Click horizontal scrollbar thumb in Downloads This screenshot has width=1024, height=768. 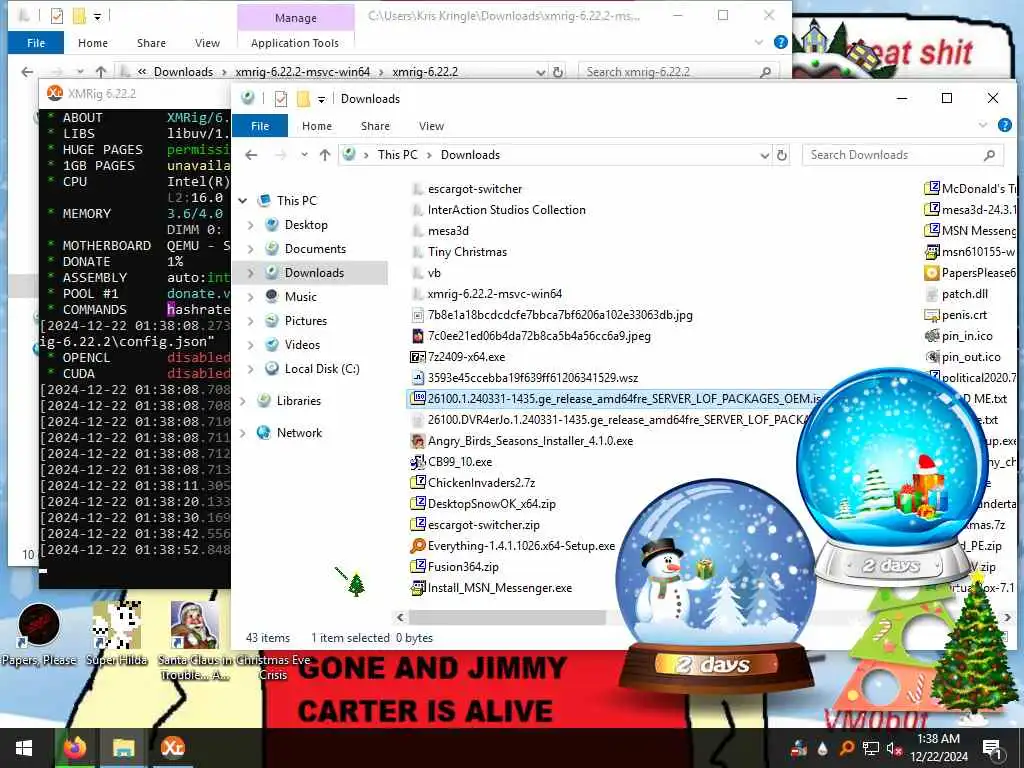pos(507,617)
